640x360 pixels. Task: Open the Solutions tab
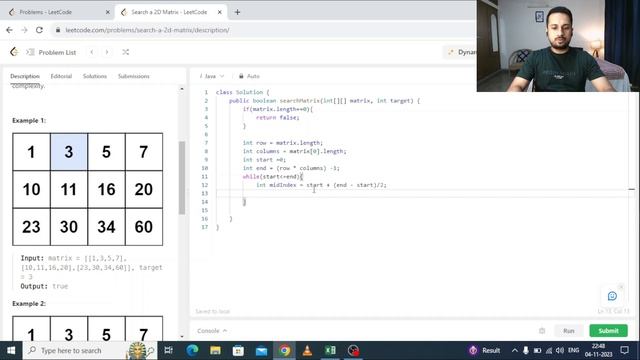[95, 76]
